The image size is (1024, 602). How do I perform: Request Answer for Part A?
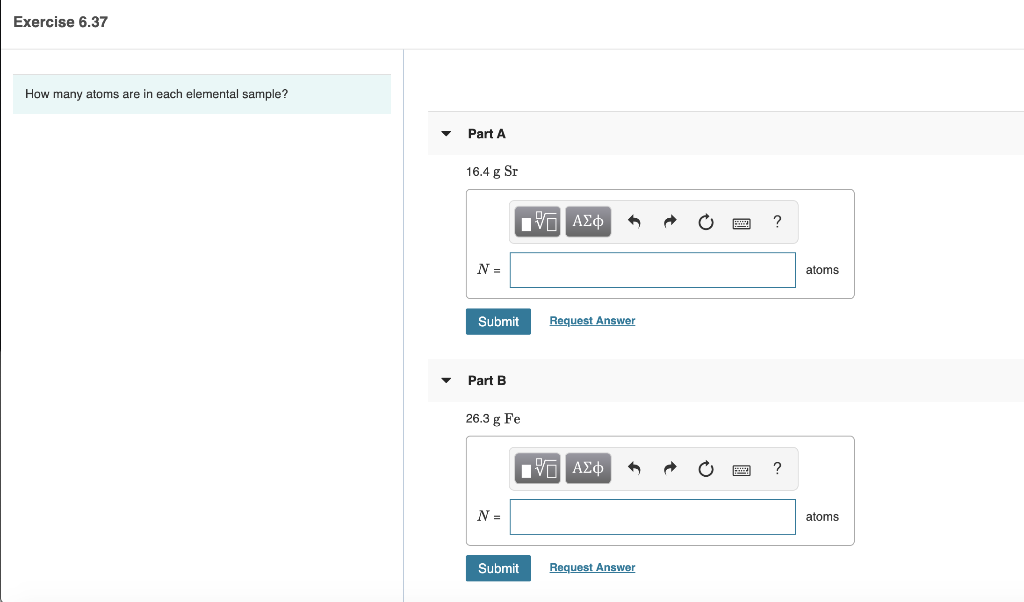(x=592, y=321)
